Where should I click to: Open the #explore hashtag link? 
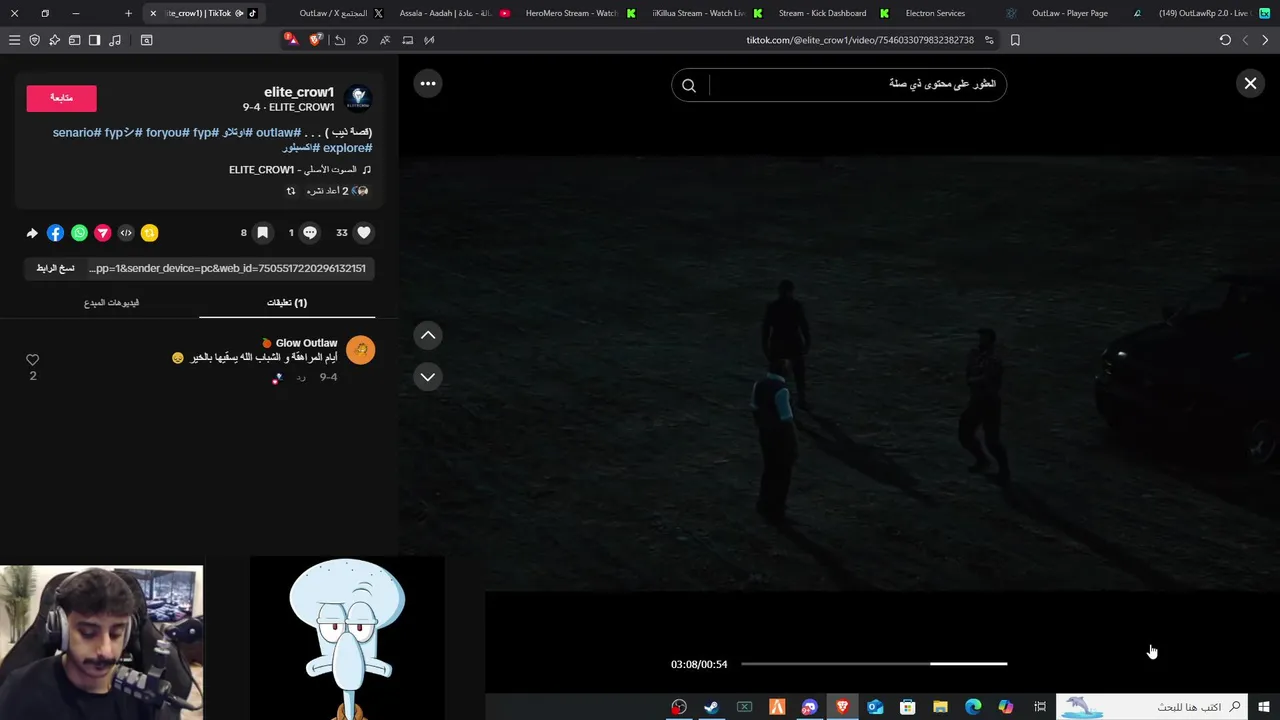(347, 148)
